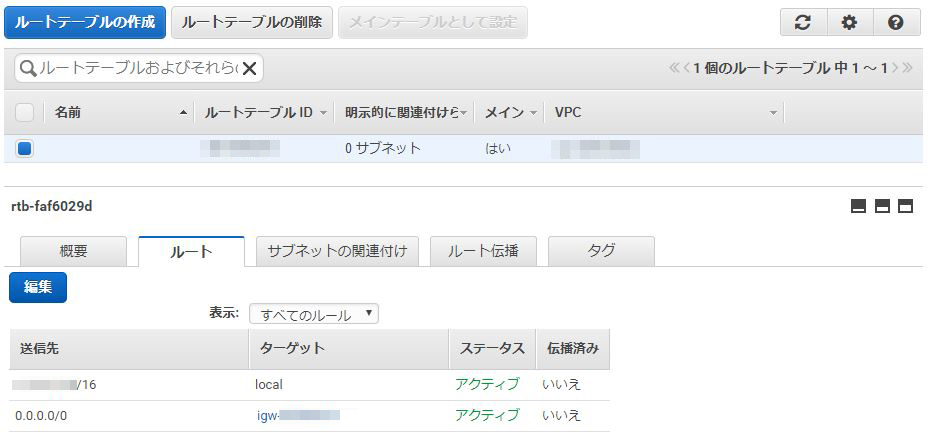Uncheck the selected route table row checkbox
This screenshot has width=938, height=441.
click(25, 148)
